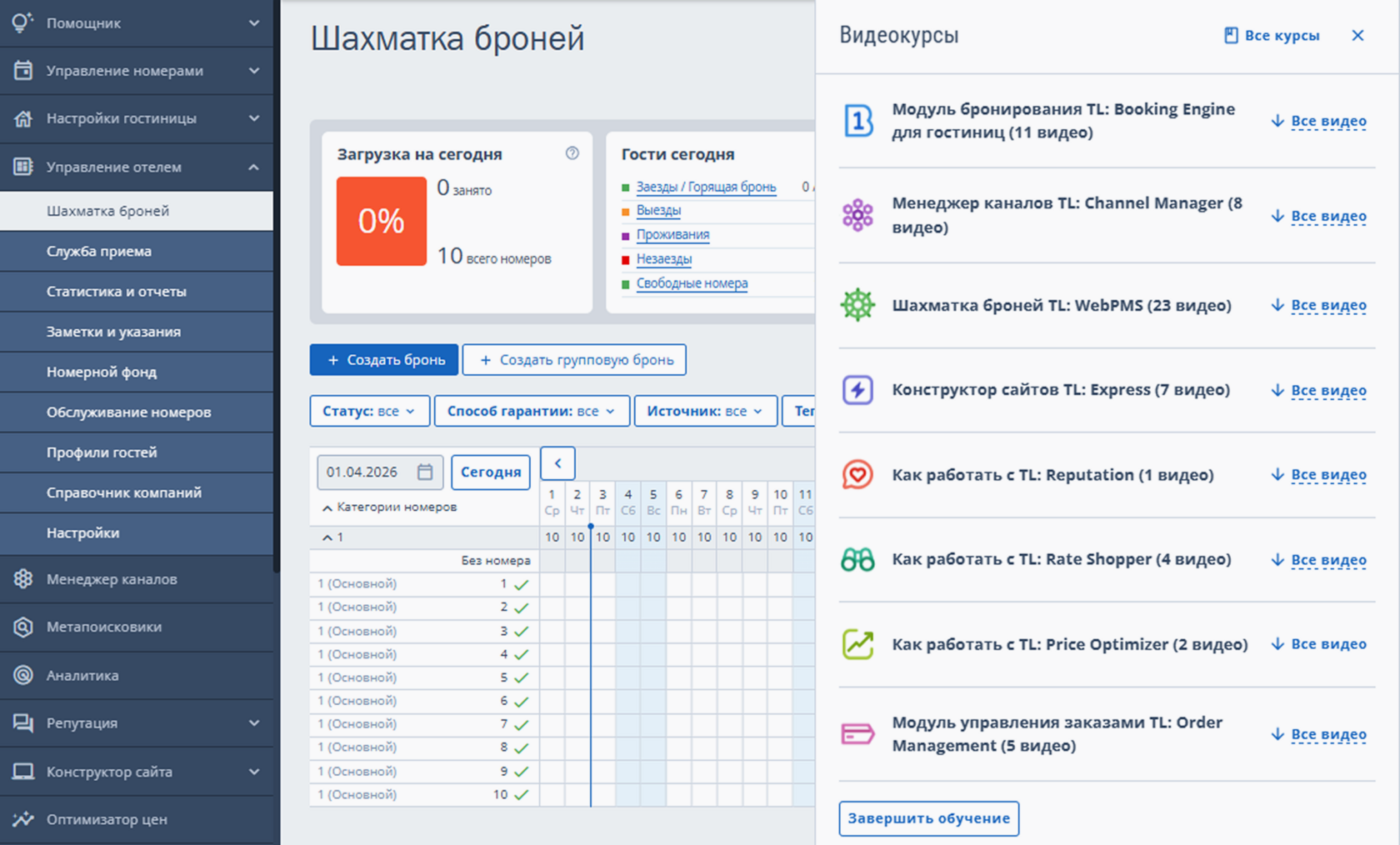The width and height of the screenshot is (1400, 845).
Task: Open Обслуживание номеров menu item
Action: [x=137, y=412]
